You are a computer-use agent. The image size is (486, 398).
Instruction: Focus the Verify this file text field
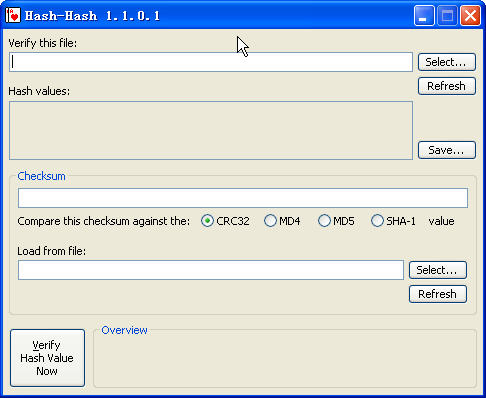pyautogui.click(x=211, y=62)
